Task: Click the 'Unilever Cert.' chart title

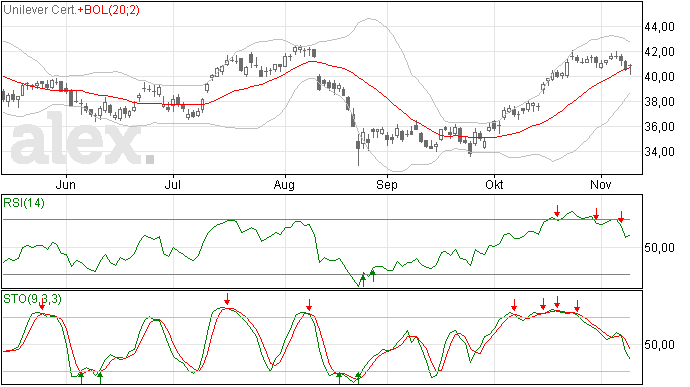Action: coord(40,10)
